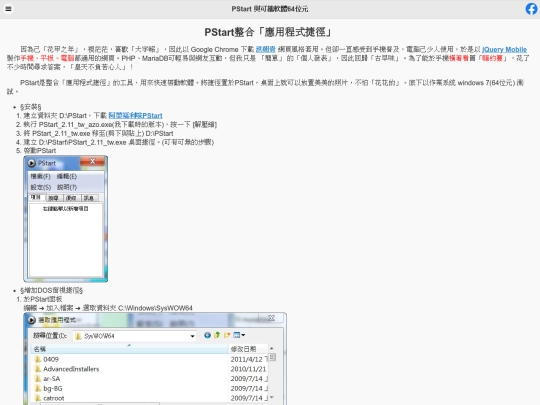Close the file selection dialog
This screenshot has width=540, height=405.
click(271, 318)
